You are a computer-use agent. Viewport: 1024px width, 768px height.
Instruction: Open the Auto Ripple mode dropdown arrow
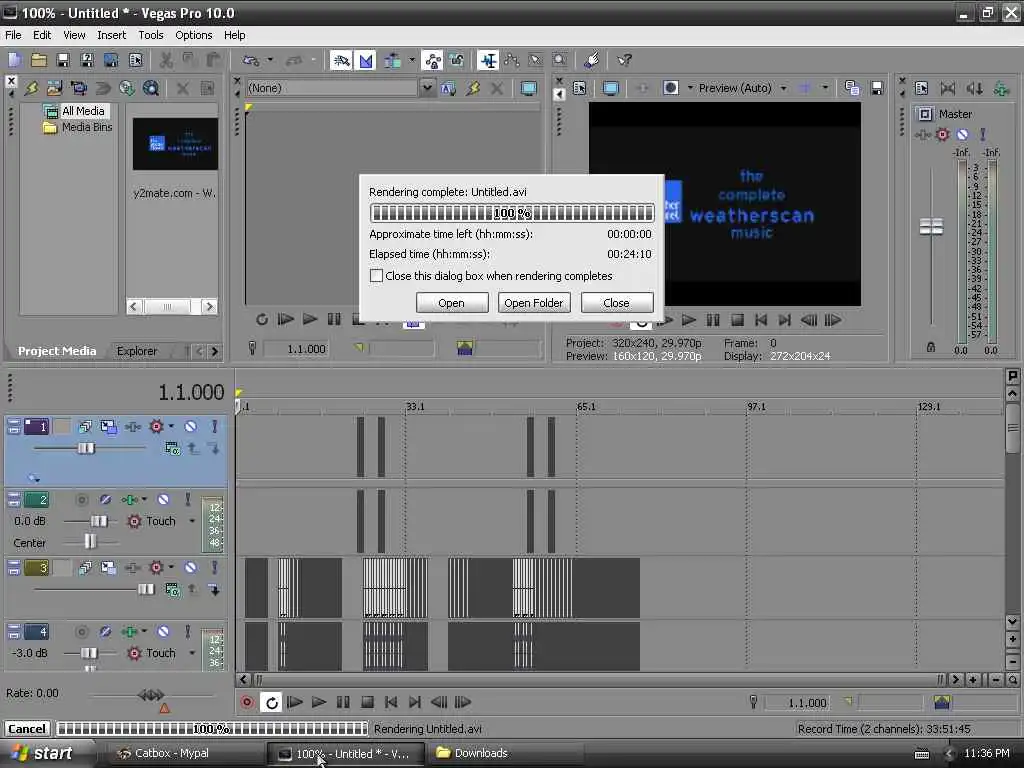pyautogui.click(x=411, y=61)
